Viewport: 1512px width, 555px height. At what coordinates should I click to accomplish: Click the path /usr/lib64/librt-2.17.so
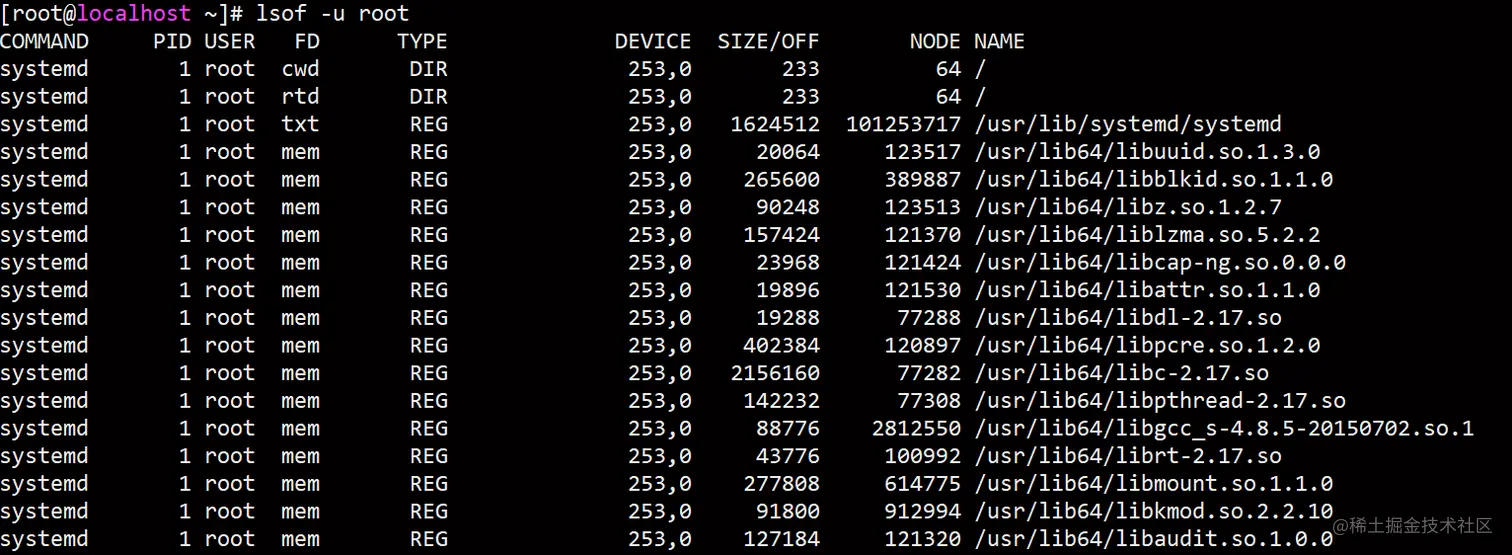[x=1127, y=456]
